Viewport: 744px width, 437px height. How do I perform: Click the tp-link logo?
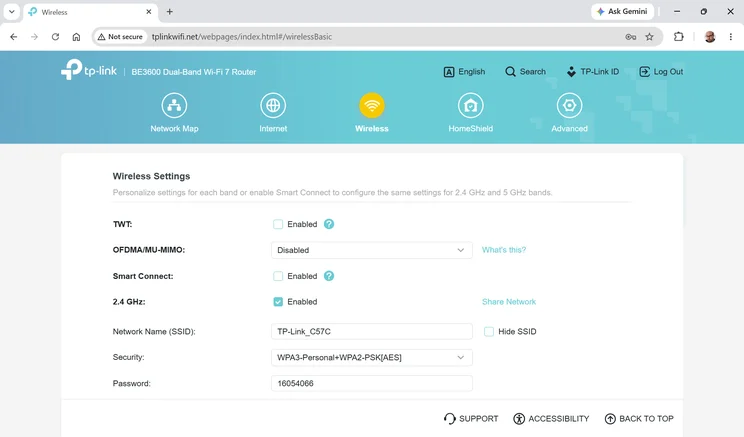89,70
